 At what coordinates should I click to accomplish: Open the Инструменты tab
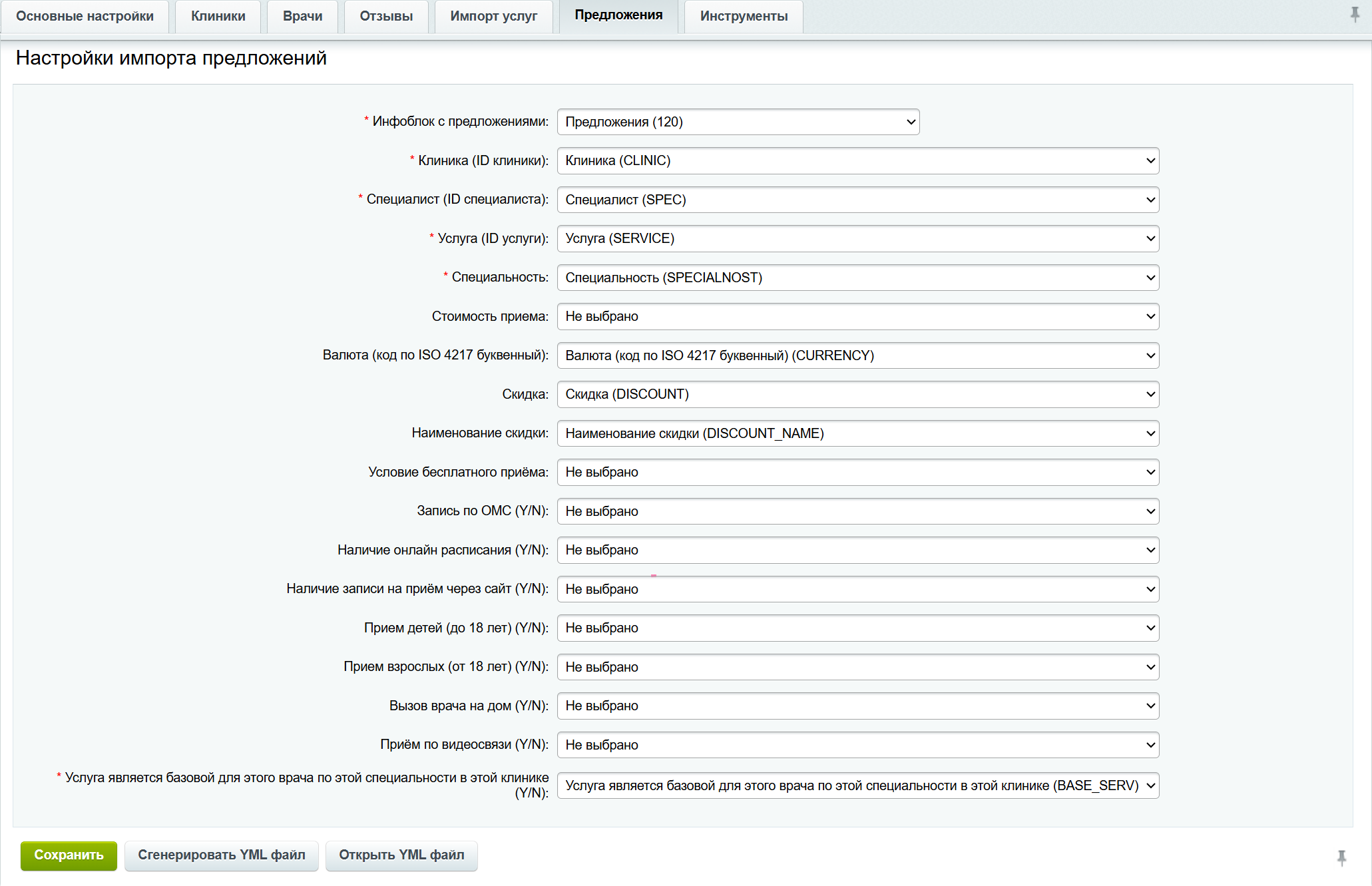[743, 16]
